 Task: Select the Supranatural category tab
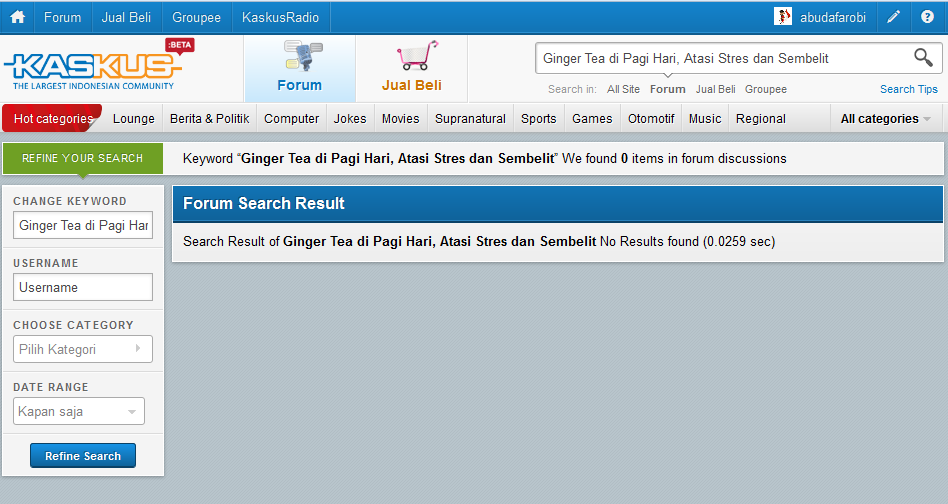click(470, 118)
